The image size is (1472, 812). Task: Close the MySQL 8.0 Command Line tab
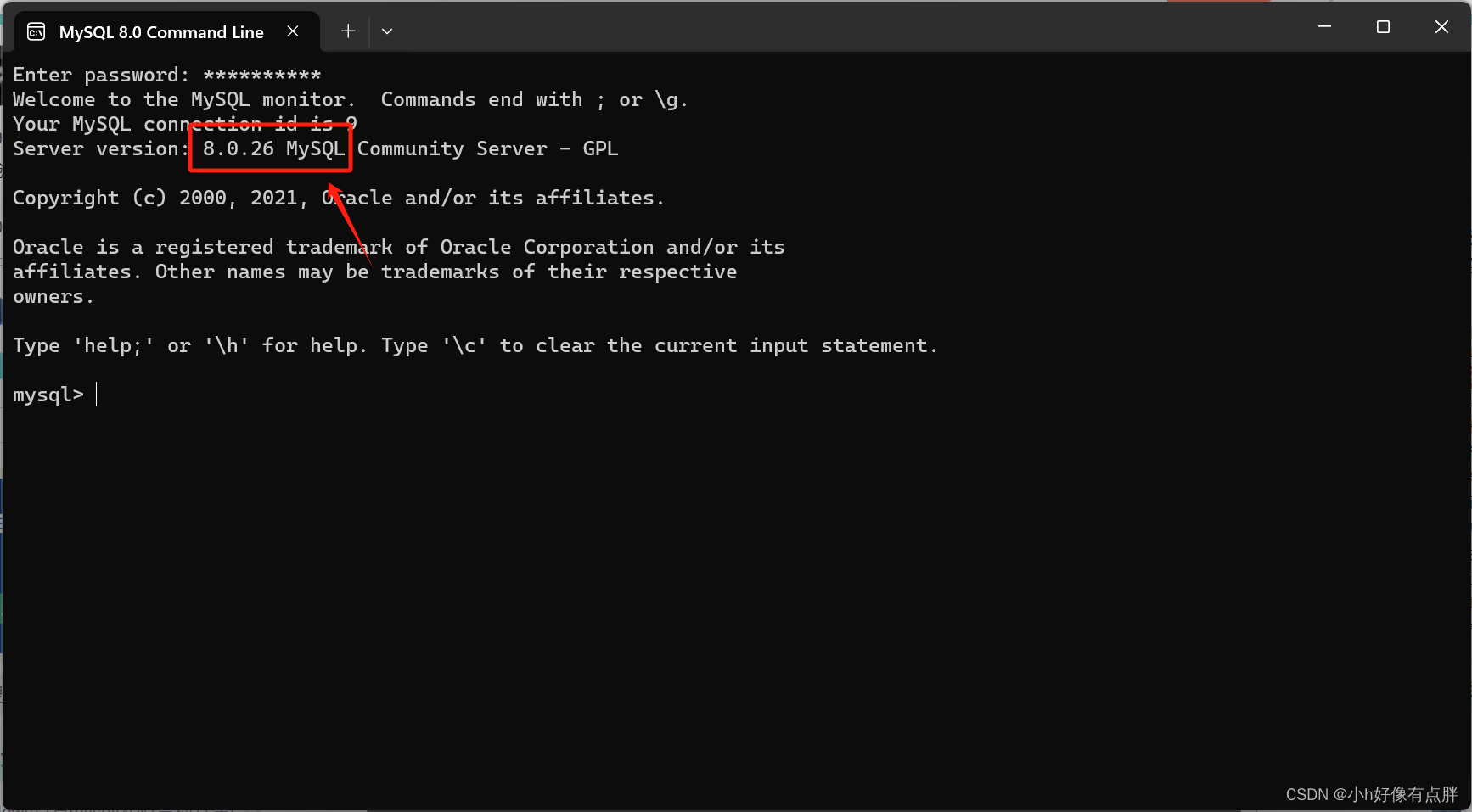coord(293,31)
